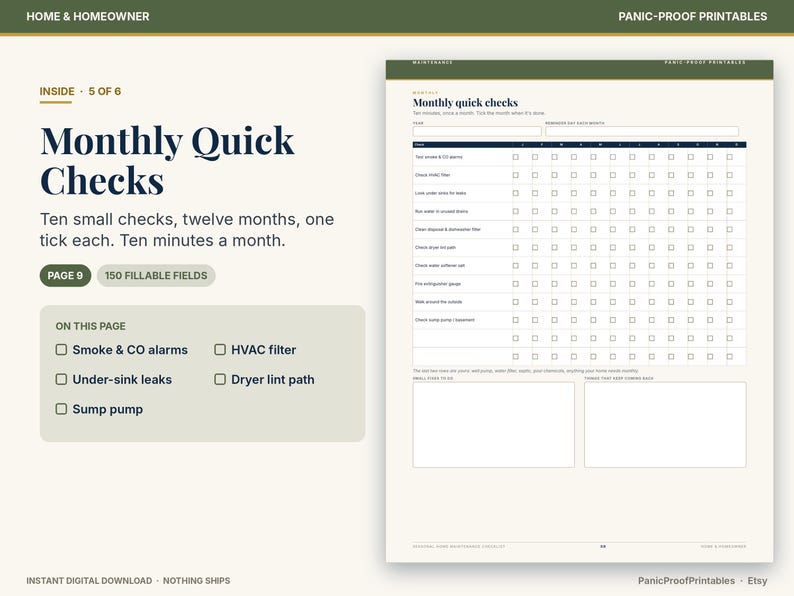Click the 150 FILLABLE FIELDS pill
794x596 pixels.
coord(156,275)
